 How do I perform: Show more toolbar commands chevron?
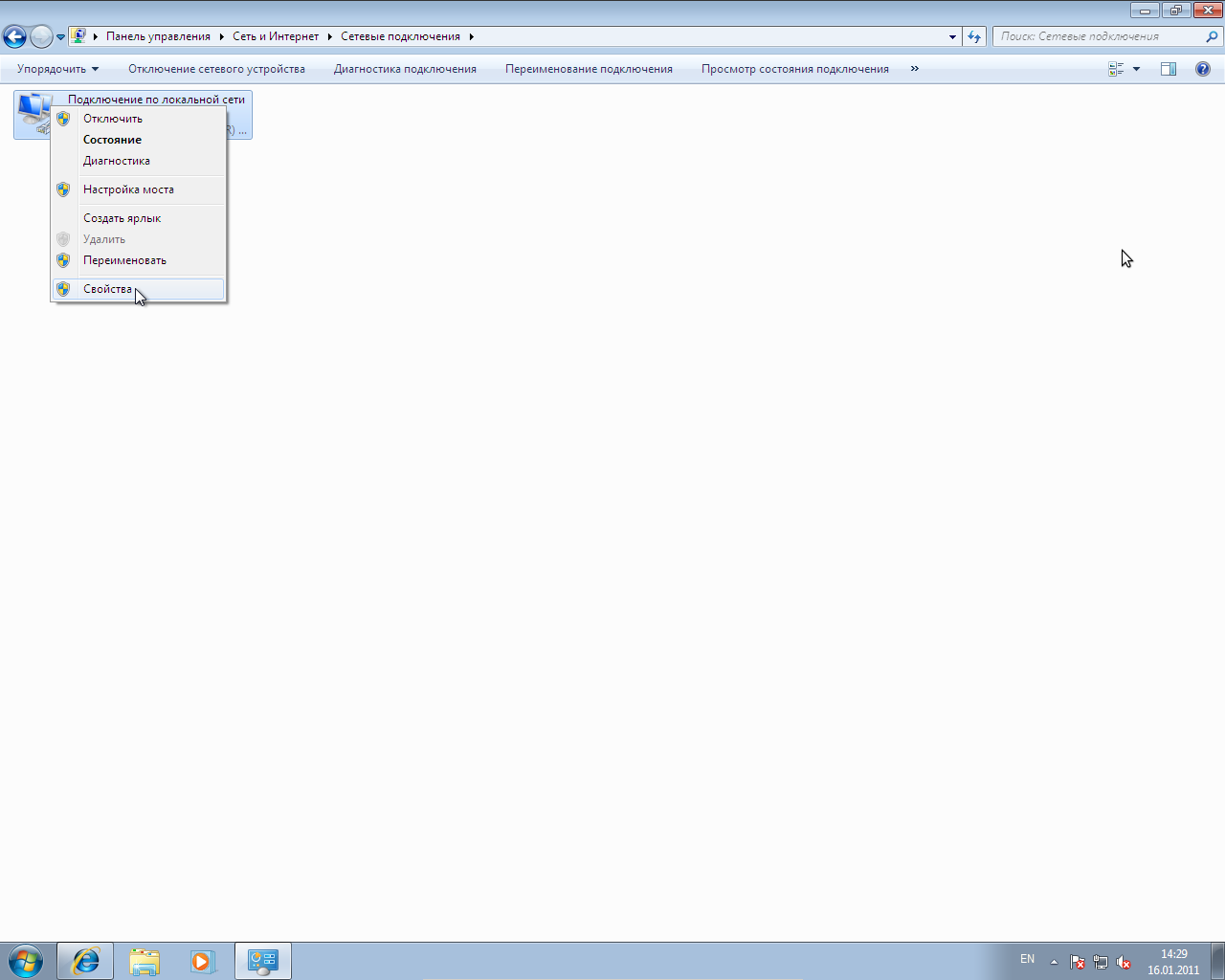click(915, 69)
